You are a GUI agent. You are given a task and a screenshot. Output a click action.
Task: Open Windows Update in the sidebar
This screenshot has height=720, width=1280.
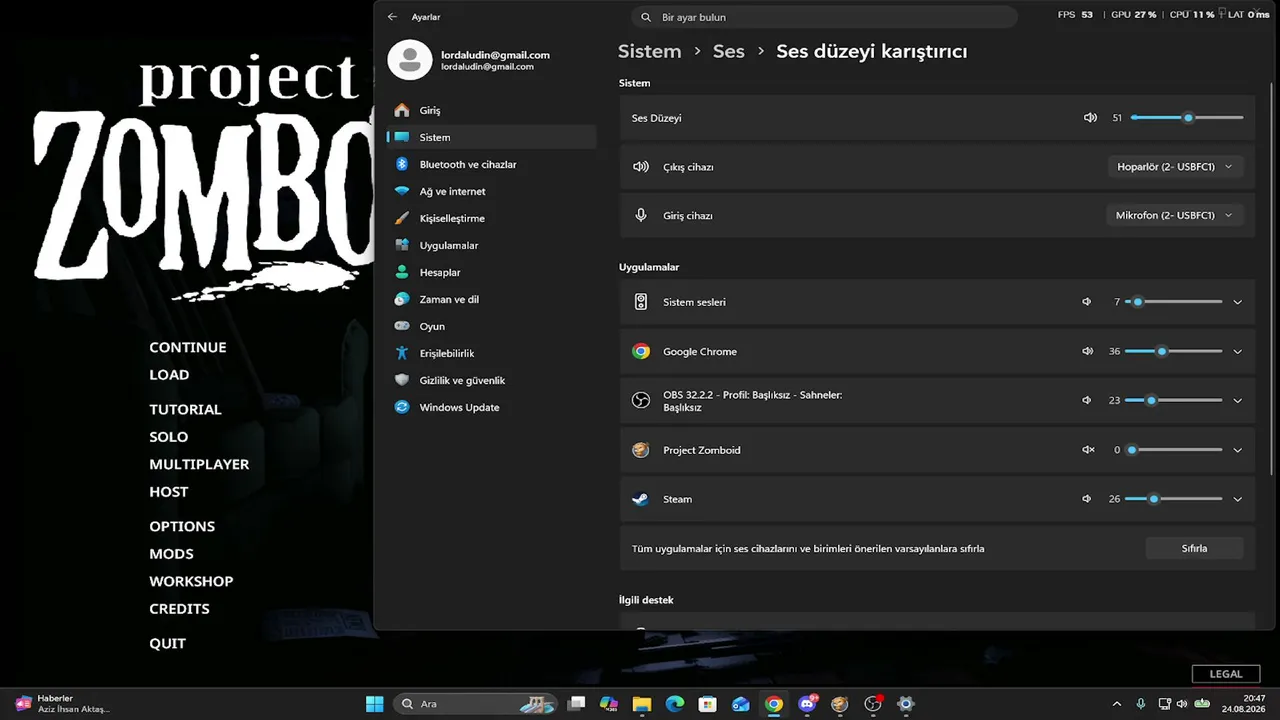(491, 407)
